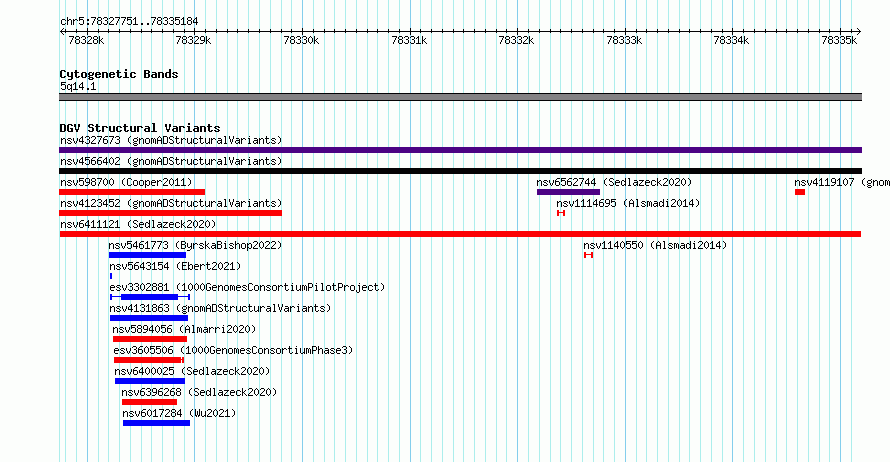Viewport: 890px width, 462px height.
Task: Click the ruler's left end arrow
Action: pos(62,32)
